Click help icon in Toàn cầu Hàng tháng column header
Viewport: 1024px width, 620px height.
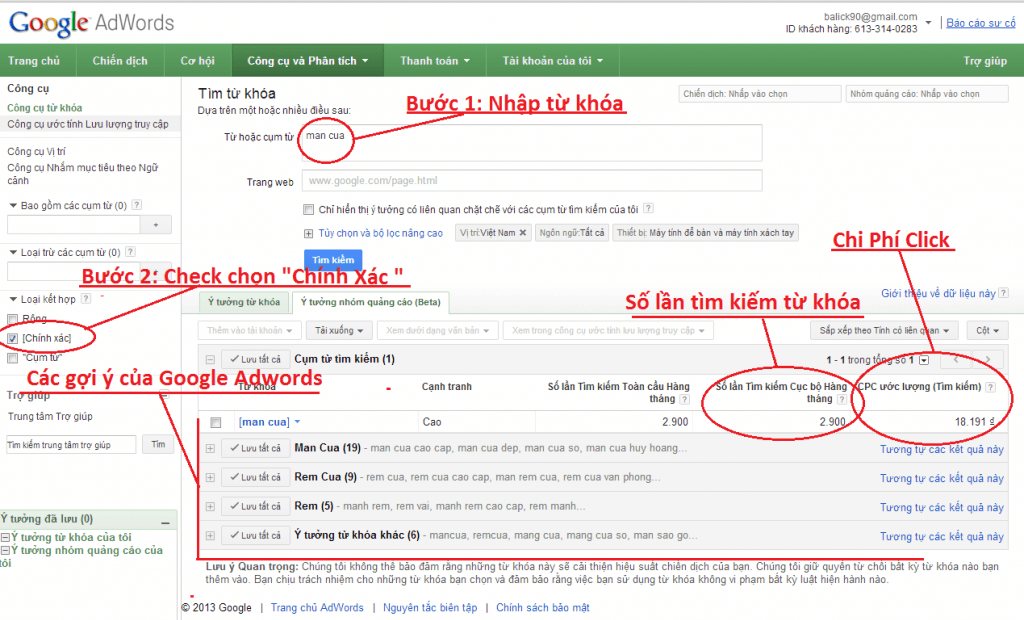point(684,399)
